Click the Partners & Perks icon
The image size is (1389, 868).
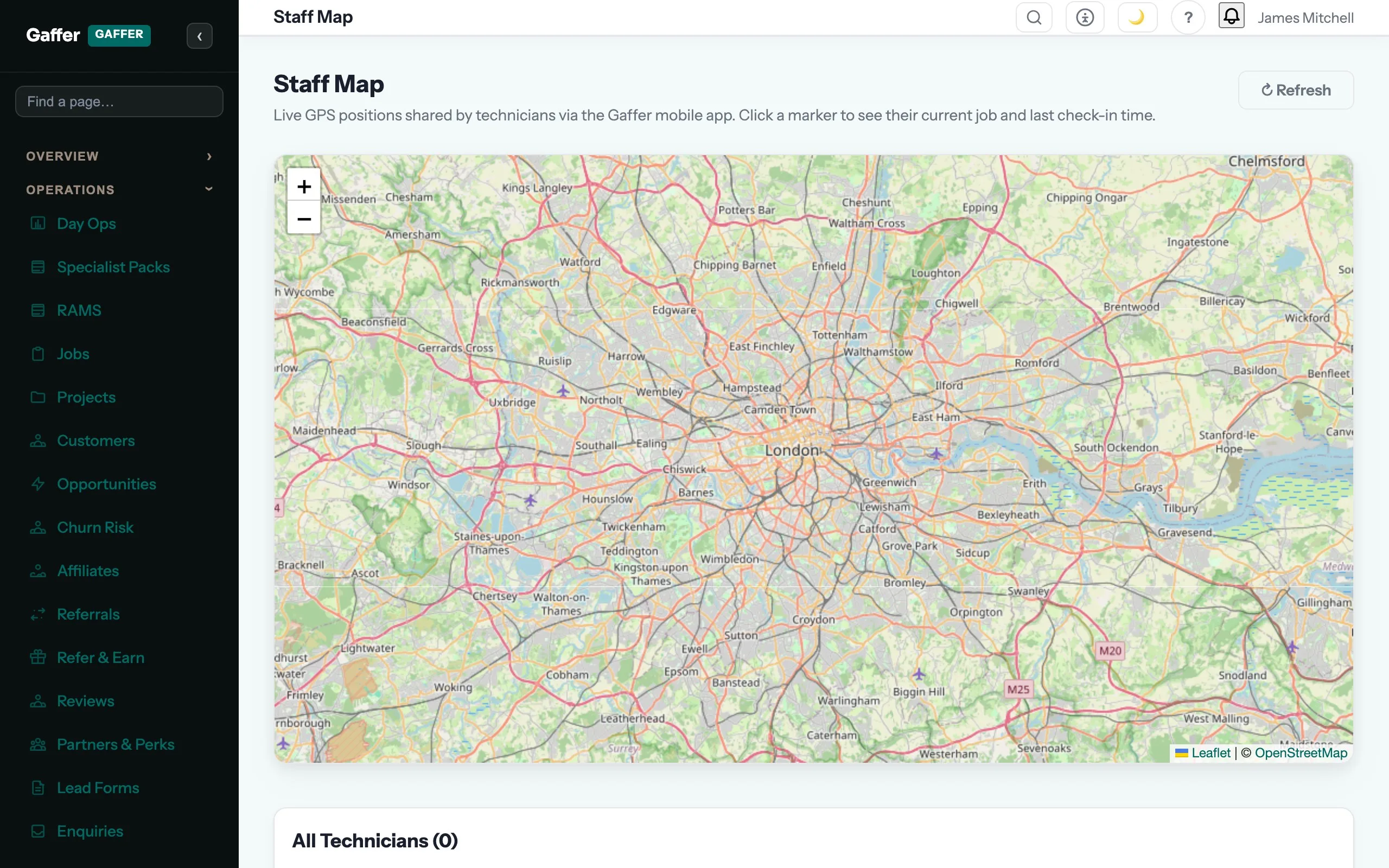tap(38, 744)
